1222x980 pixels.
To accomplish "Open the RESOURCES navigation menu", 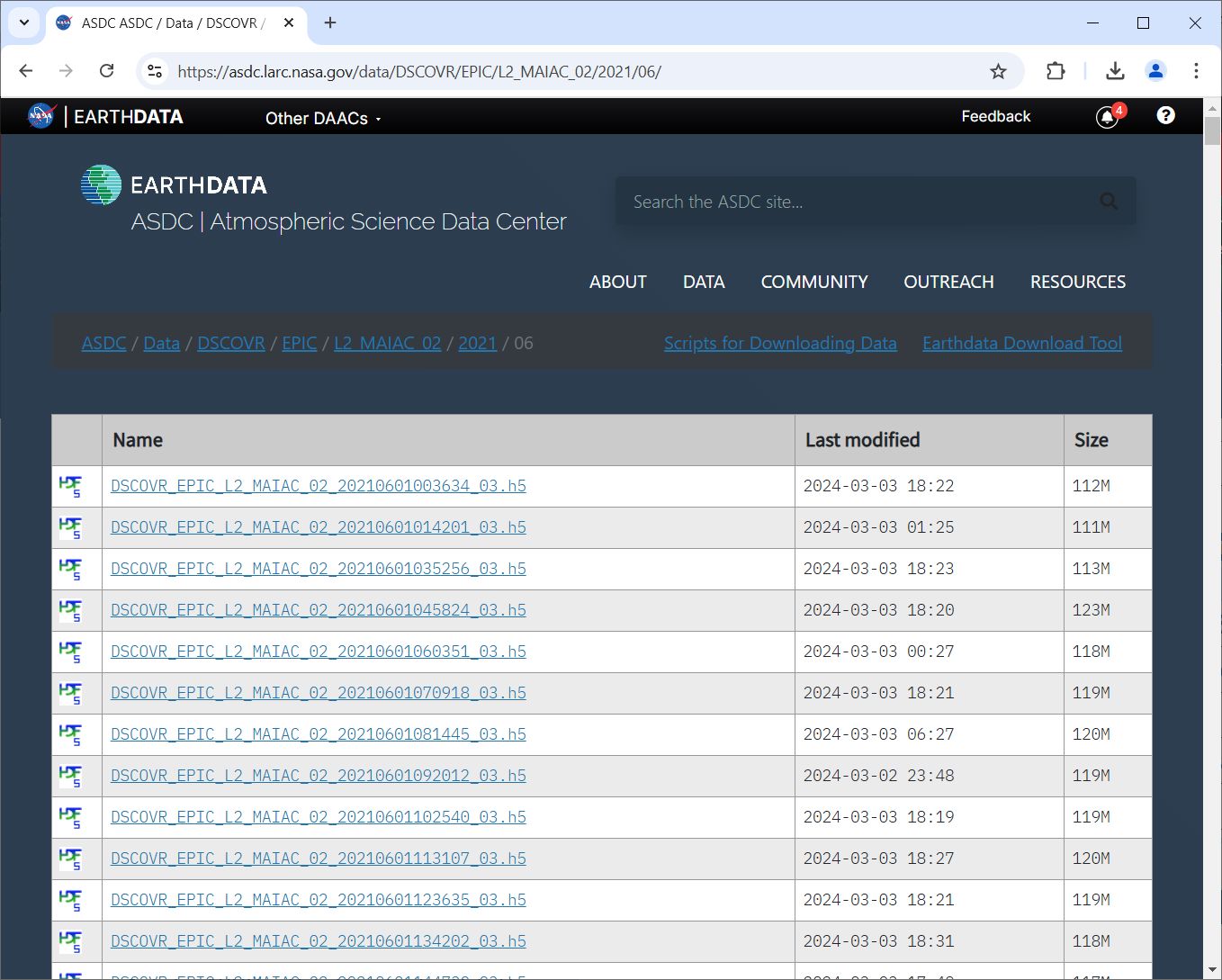I will [1078, 282].
